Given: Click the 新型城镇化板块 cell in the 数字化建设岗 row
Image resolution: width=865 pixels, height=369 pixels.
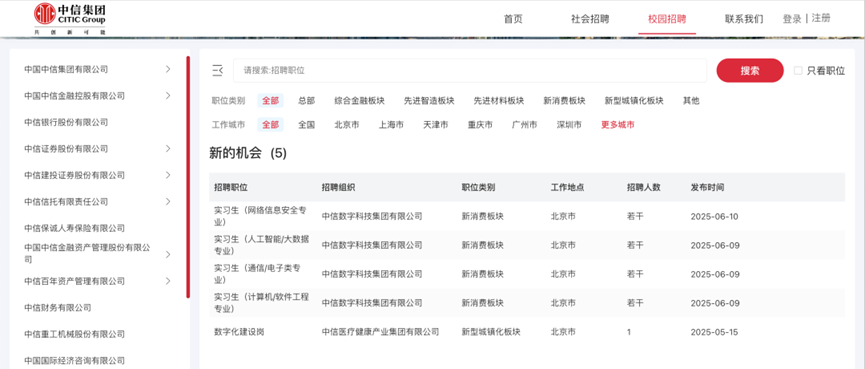Looking at the screenshot, I should coord(491,331).
